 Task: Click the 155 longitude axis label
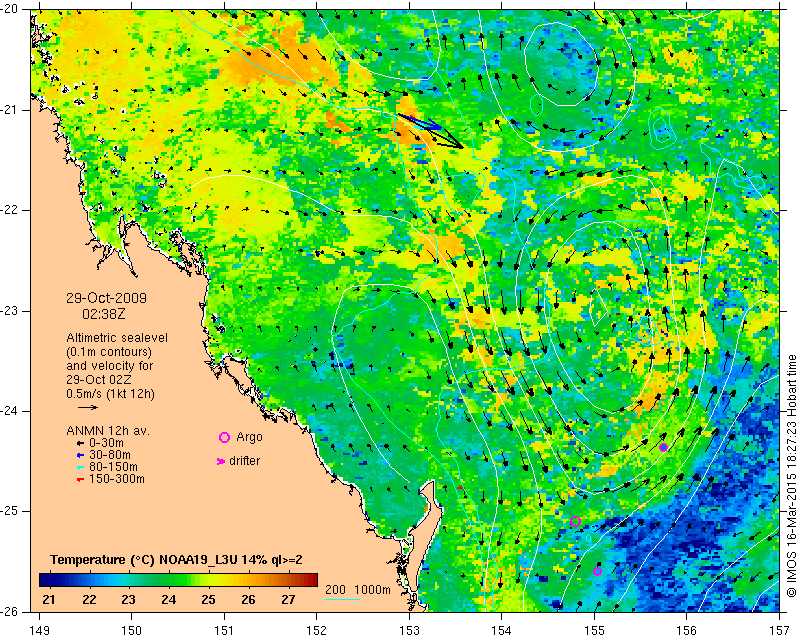pos(594,630)
